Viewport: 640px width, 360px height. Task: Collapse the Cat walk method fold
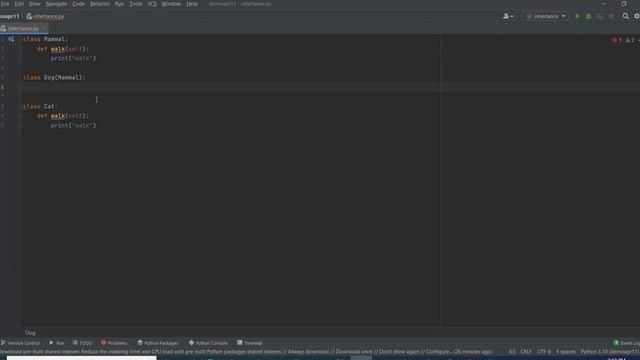point(20,116)
